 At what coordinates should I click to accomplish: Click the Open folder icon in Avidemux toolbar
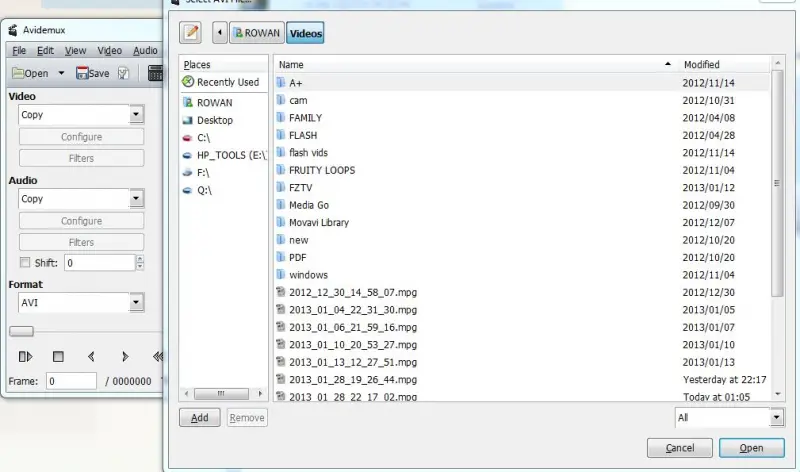(x=18, y=73)
